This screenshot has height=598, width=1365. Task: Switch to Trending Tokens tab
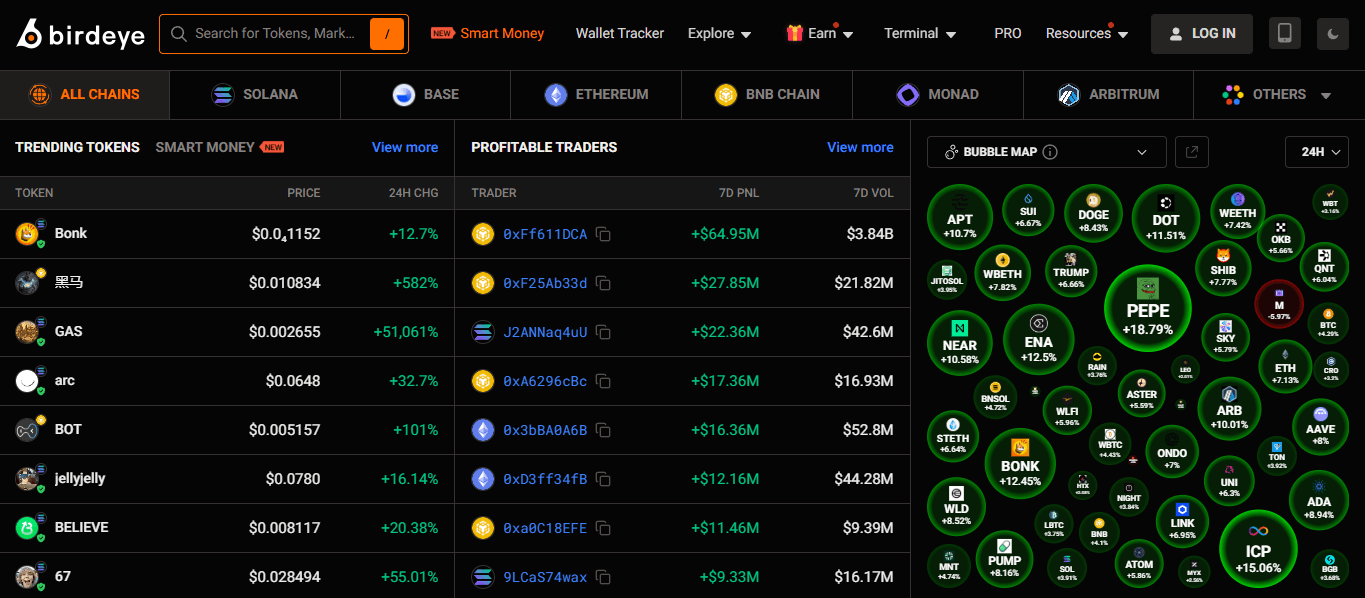pos(77,147)
